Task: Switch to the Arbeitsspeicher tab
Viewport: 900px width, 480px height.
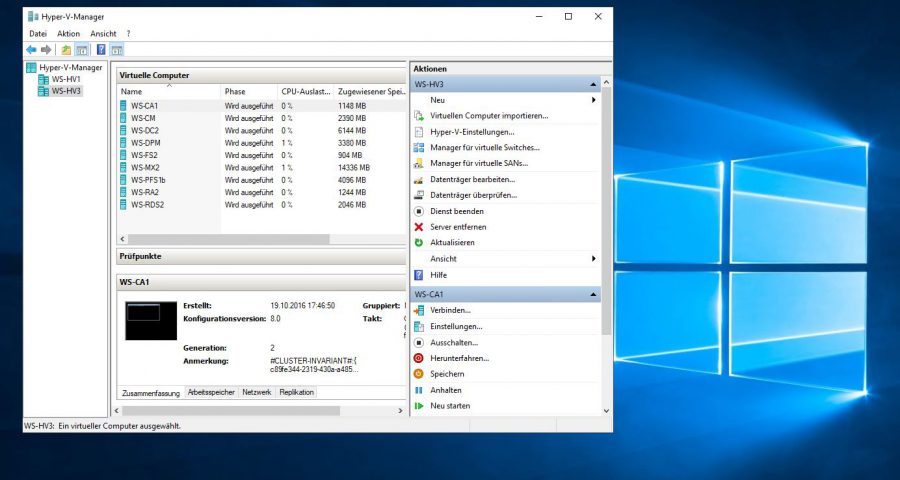Action: (x=211, y=392)
